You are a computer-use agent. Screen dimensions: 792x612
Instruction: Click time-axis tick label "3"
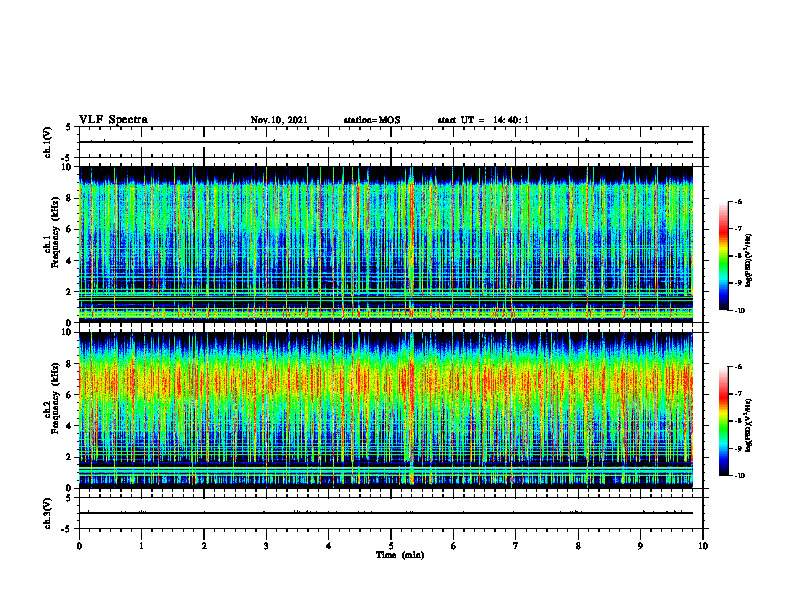pyautogui.click(x=266, y=546)
